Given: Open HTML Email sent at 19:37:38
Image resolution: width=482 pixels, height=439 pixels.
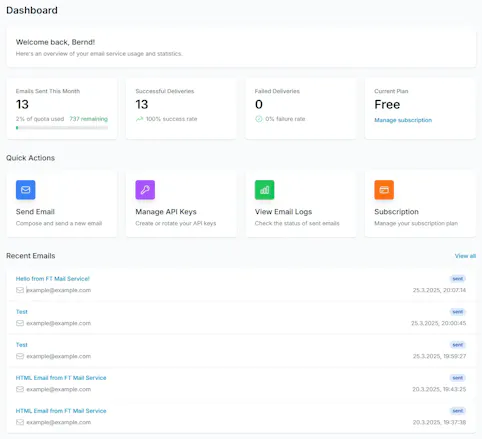Looking at the screenshot, I should tap(61, 411).
